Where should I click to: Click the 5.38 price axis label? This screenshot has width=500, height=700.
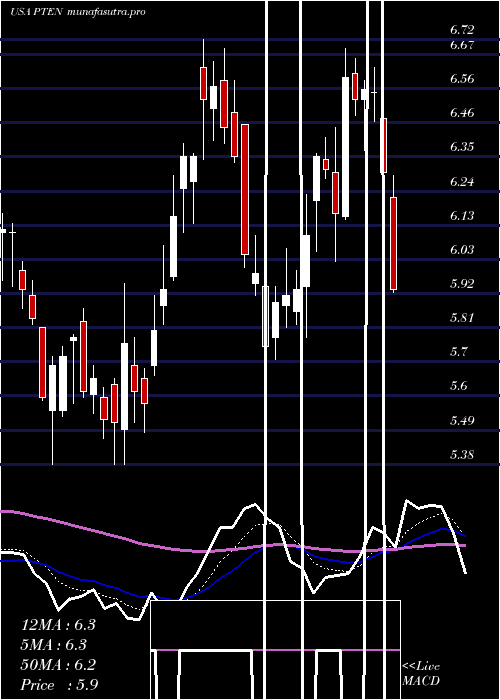click(462, 455)
